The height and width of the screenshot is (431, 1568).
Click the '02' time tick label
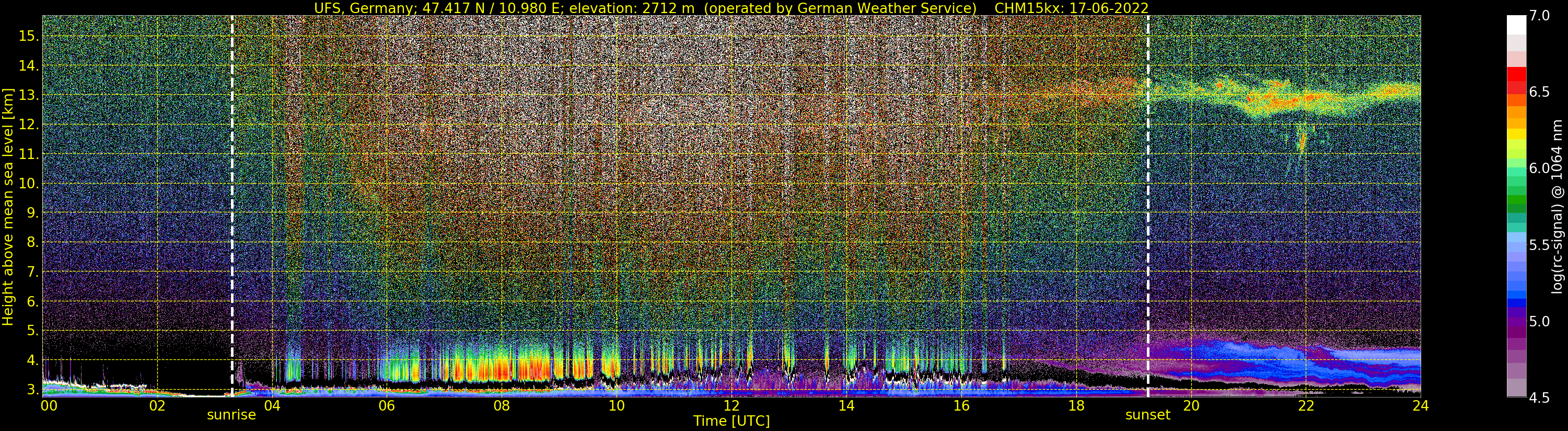157,405
